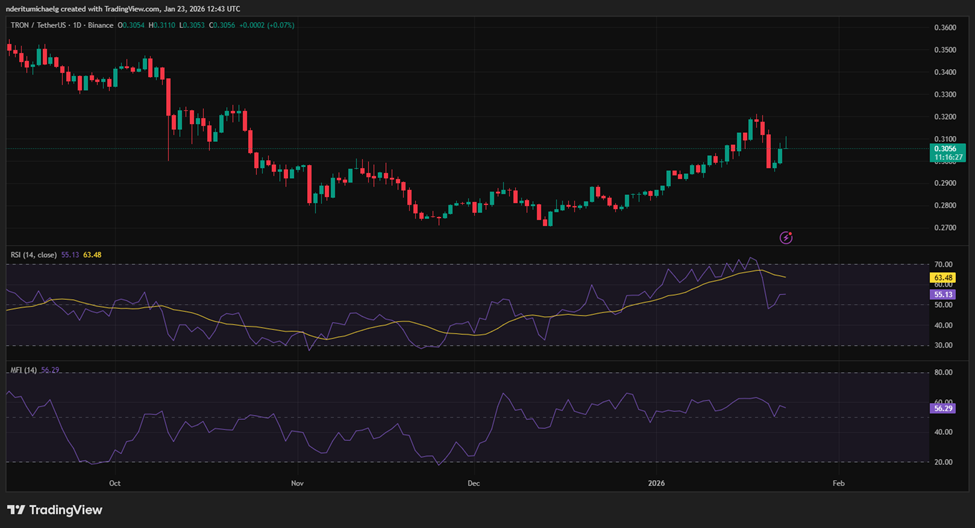Click the purple RSI value tag 55.13

[x=944, y=295]
